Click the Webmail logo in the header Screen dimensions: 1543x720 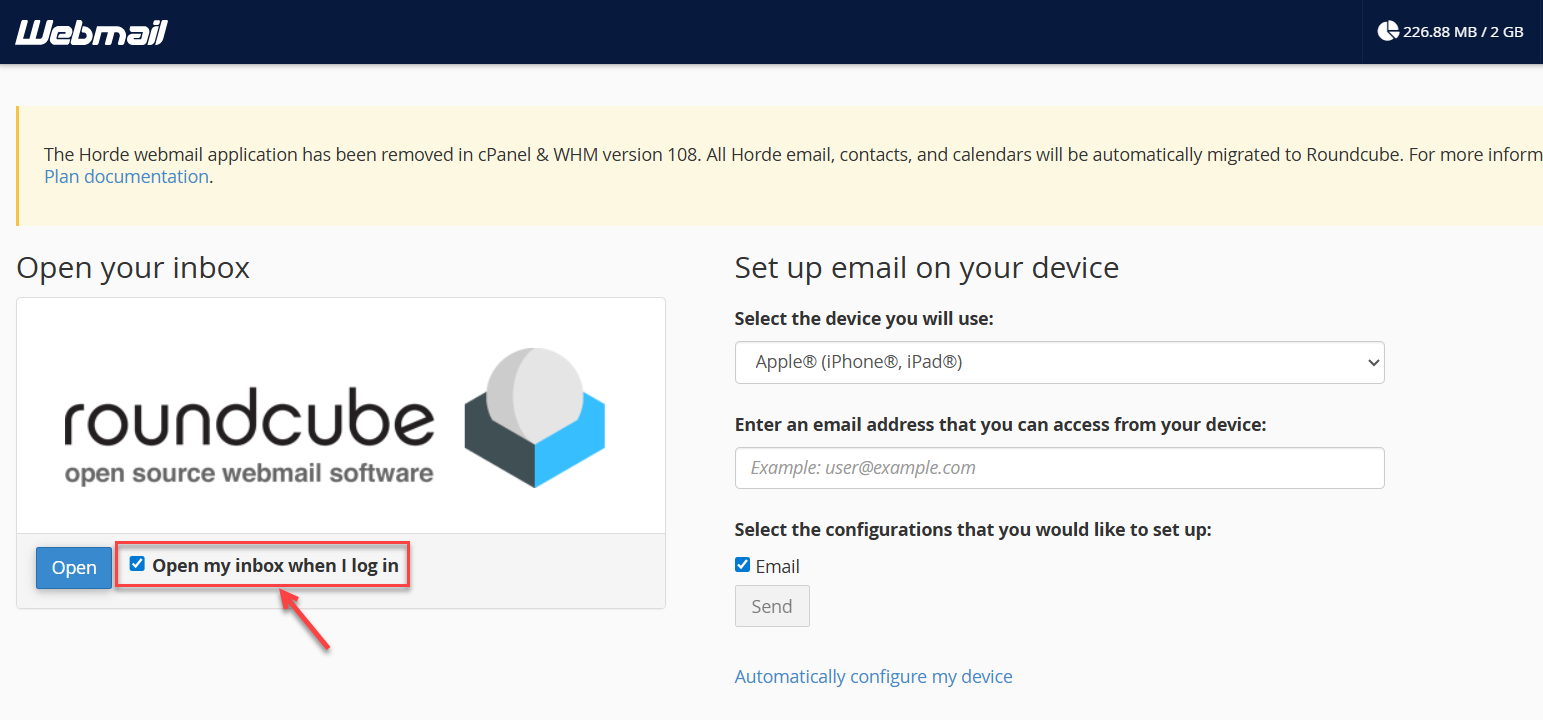point(91,31)
